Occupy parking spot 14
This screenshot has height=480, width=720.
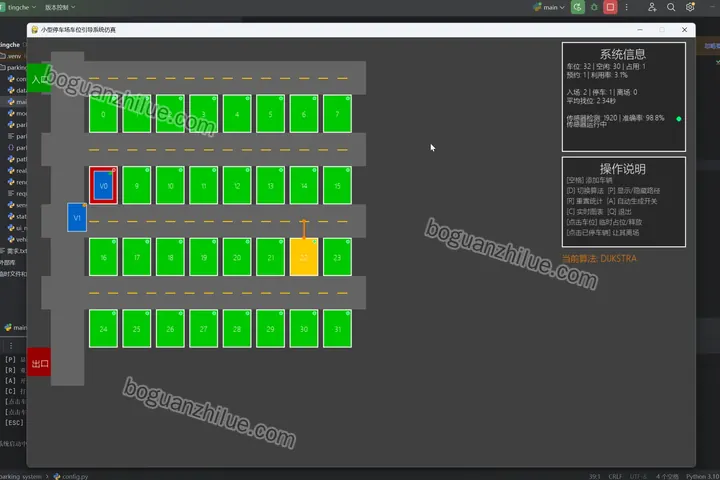pos(304,186)
